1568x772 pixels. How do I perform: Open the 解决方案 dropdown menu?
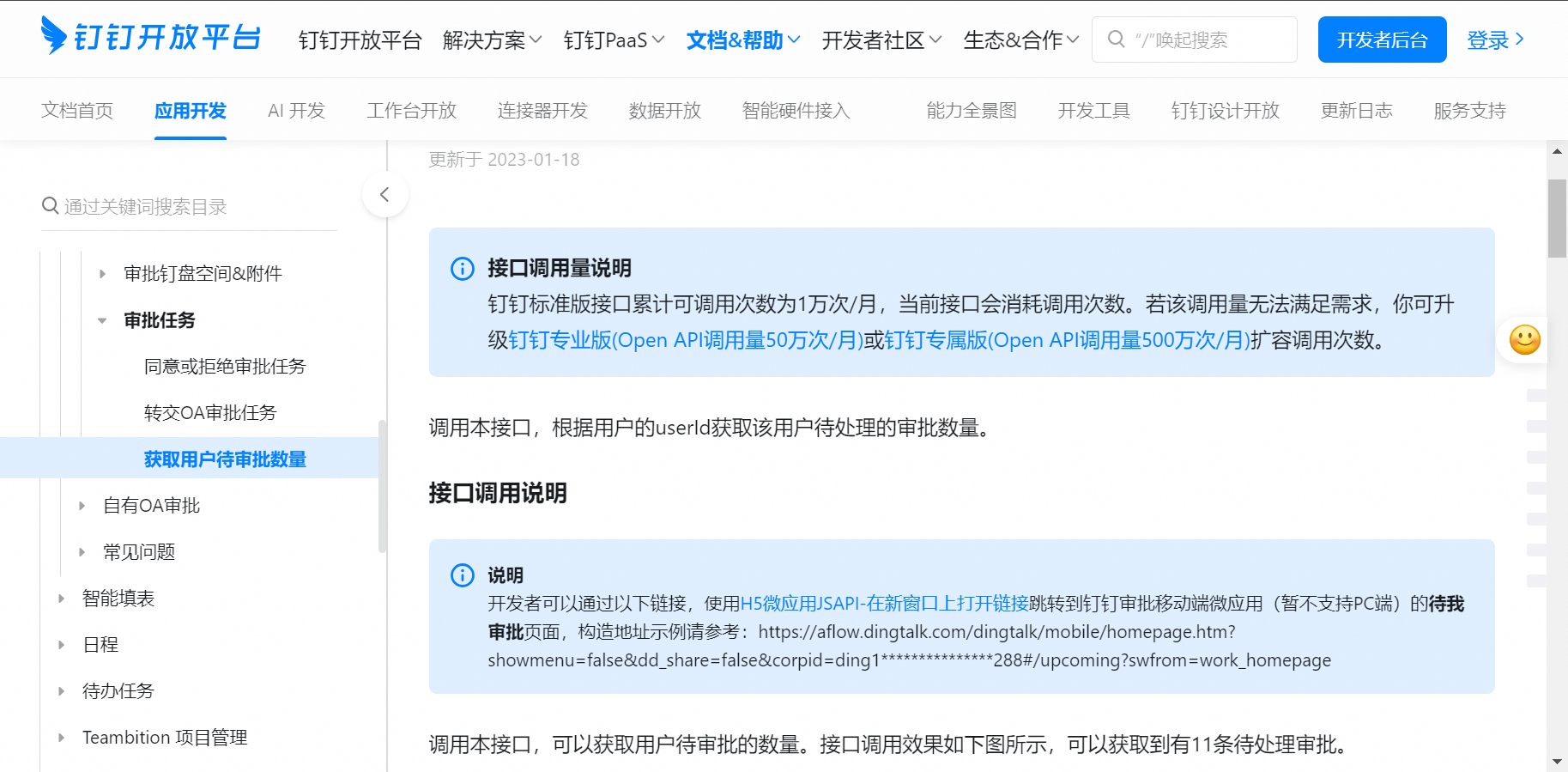click(493, 40)
